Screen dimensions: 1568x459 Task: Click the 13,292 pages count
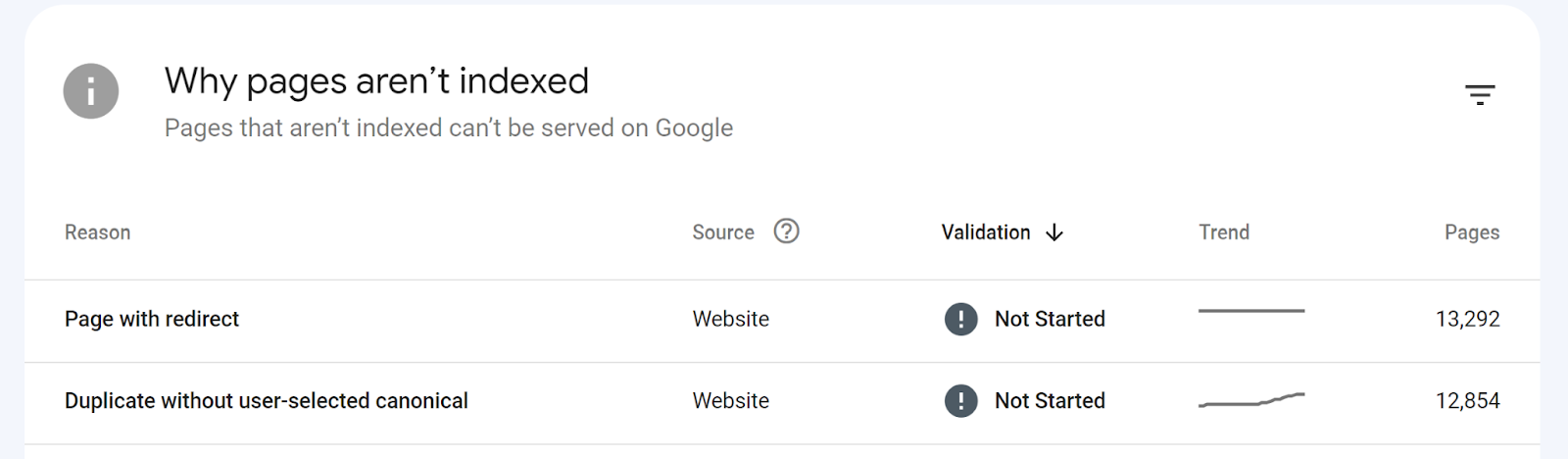coord(1467,319)
